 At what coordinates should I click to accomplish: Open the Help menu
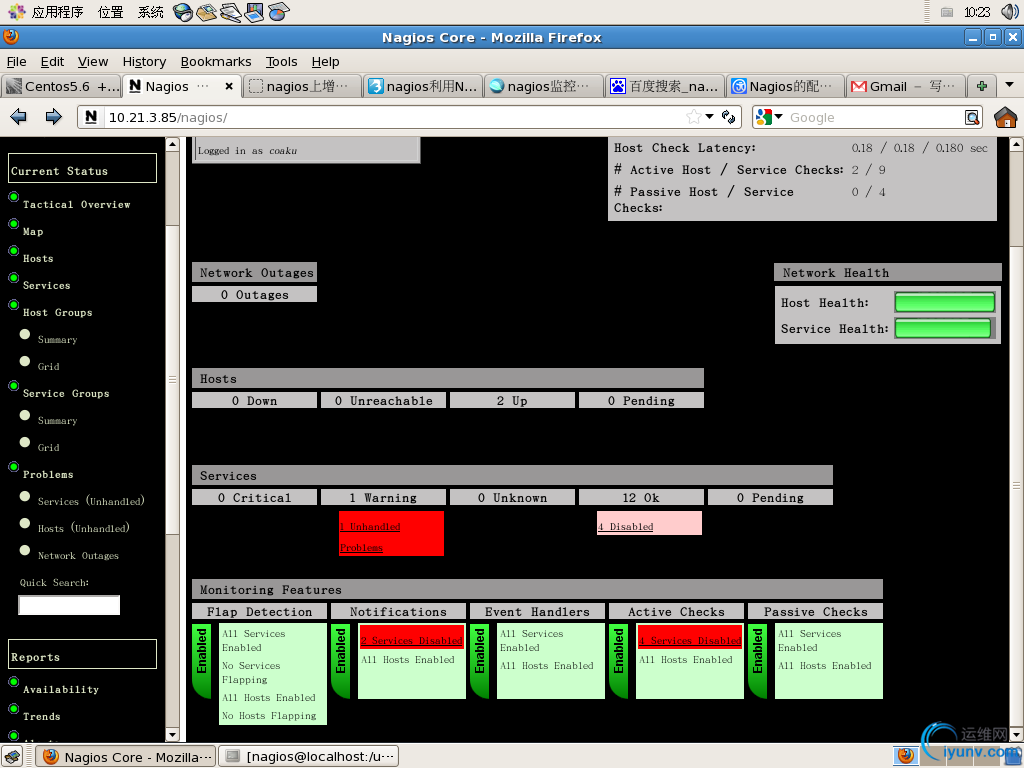pyautogui.click(x=325, y=61)
